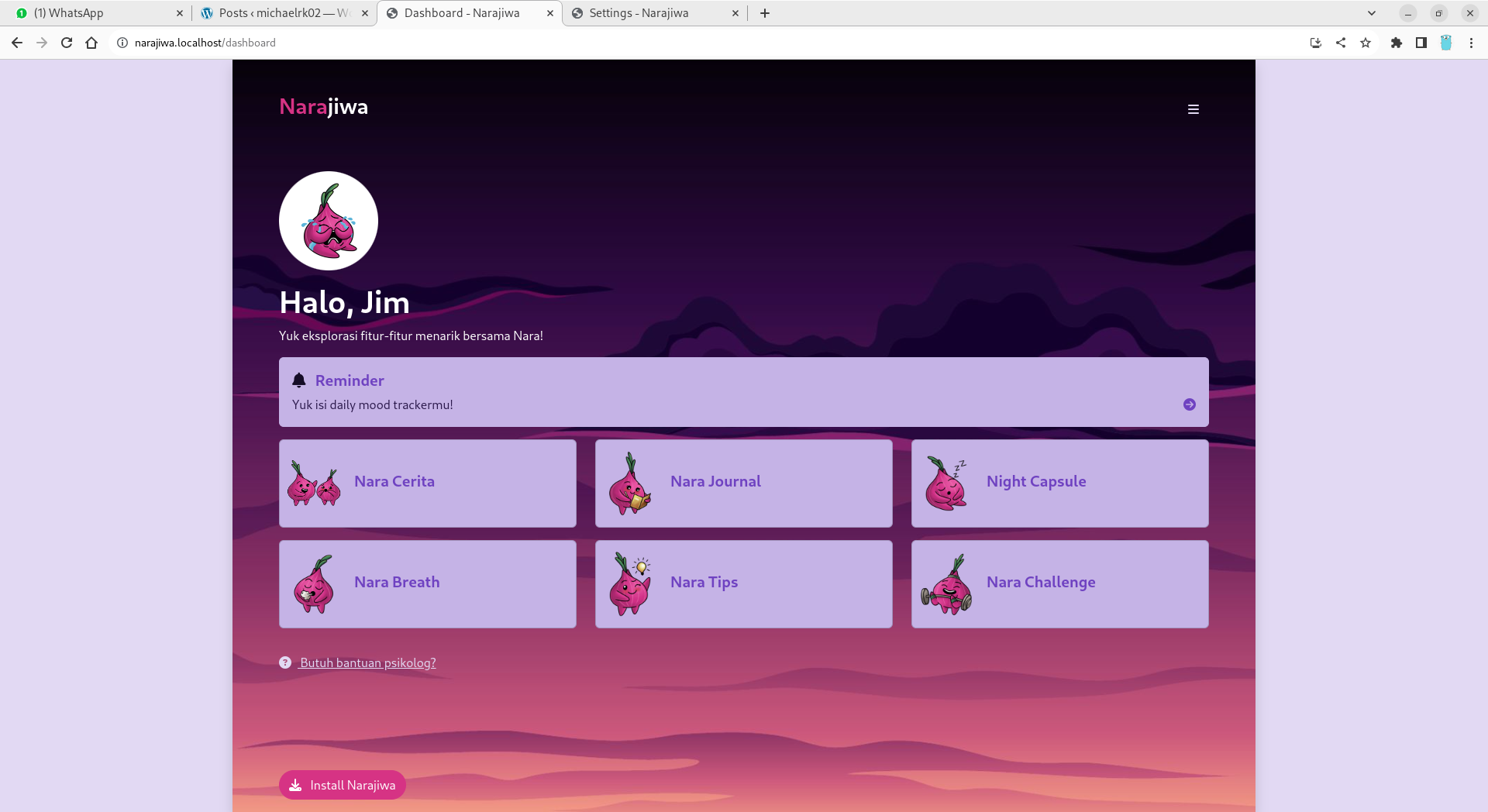Open the Nara Breath feature

427,583
